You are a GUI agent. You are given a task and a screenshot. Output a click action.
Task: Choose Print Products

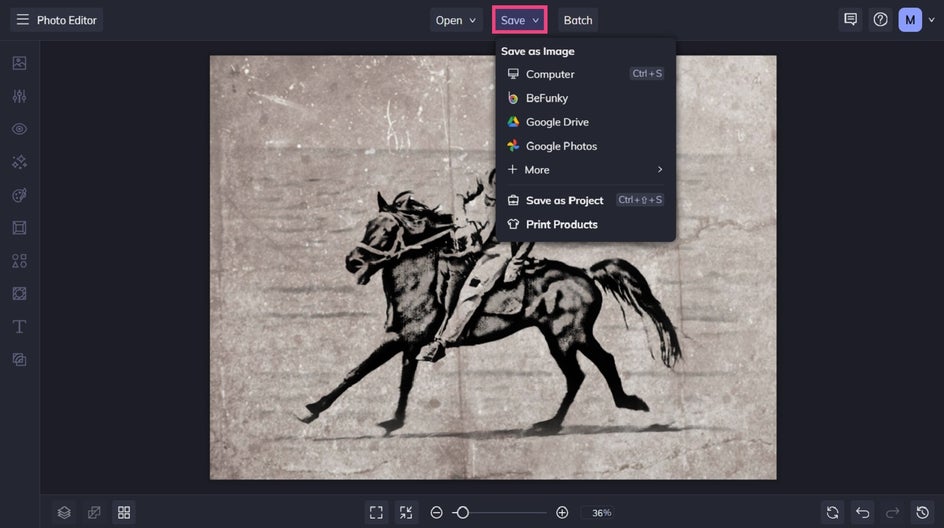(x=585, y=225)
